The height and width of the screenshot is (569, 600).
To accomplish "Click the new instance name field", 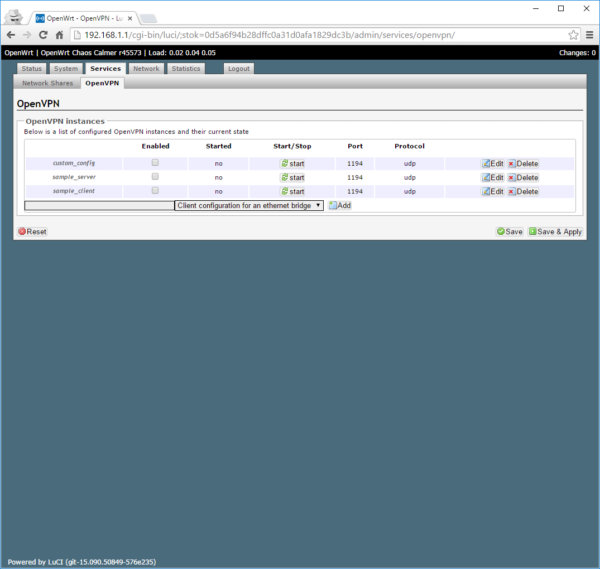I will [98, 205].
